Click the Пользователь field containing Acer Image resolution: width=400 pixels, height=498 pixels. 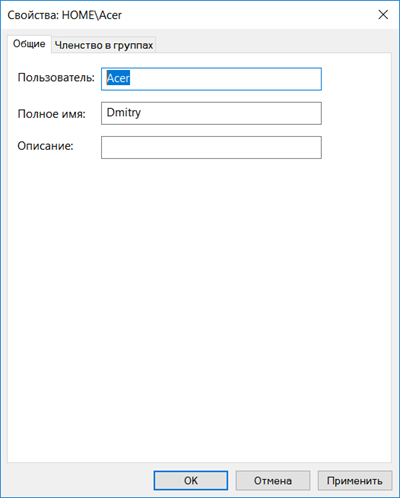pyautogui.click(x=211, y=79)
